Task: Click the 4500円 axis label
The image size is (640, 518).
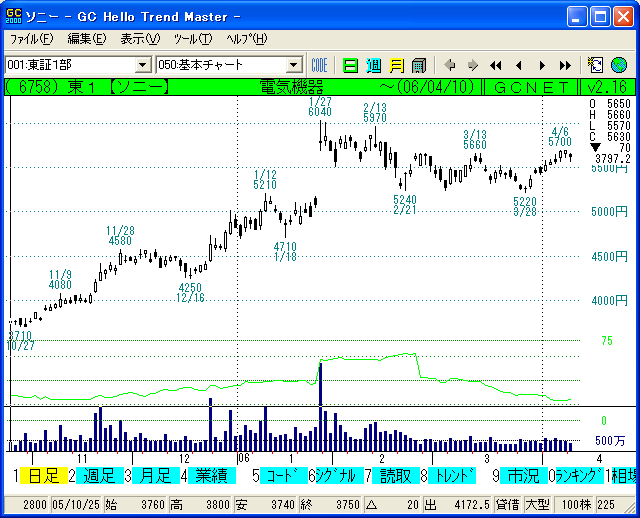Action: coord(609,256)
